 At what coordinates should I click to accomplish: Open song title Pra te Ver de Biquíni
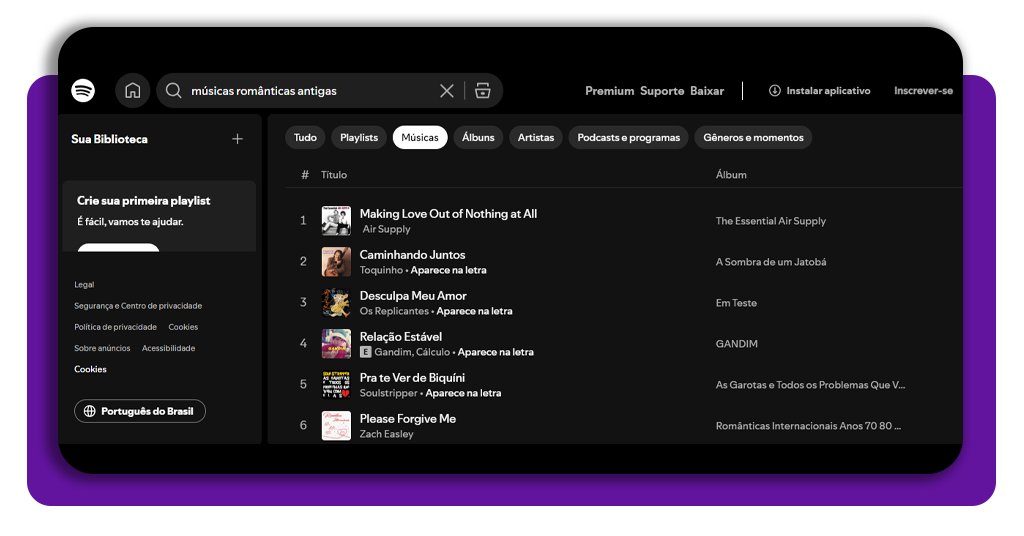tap(412, 378)
